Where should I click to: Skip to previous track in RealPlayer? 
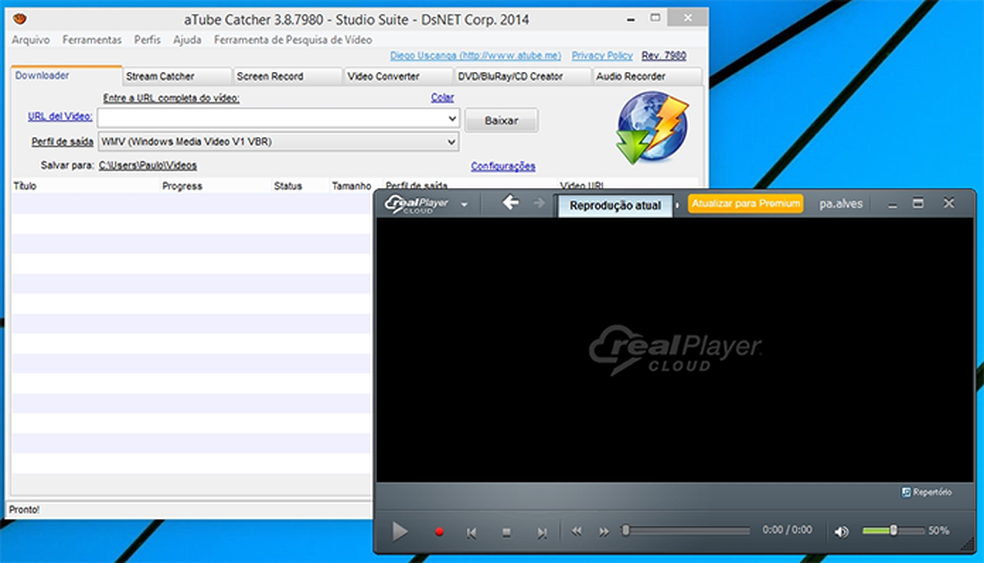pyautogui.click(x=471, y=533)
